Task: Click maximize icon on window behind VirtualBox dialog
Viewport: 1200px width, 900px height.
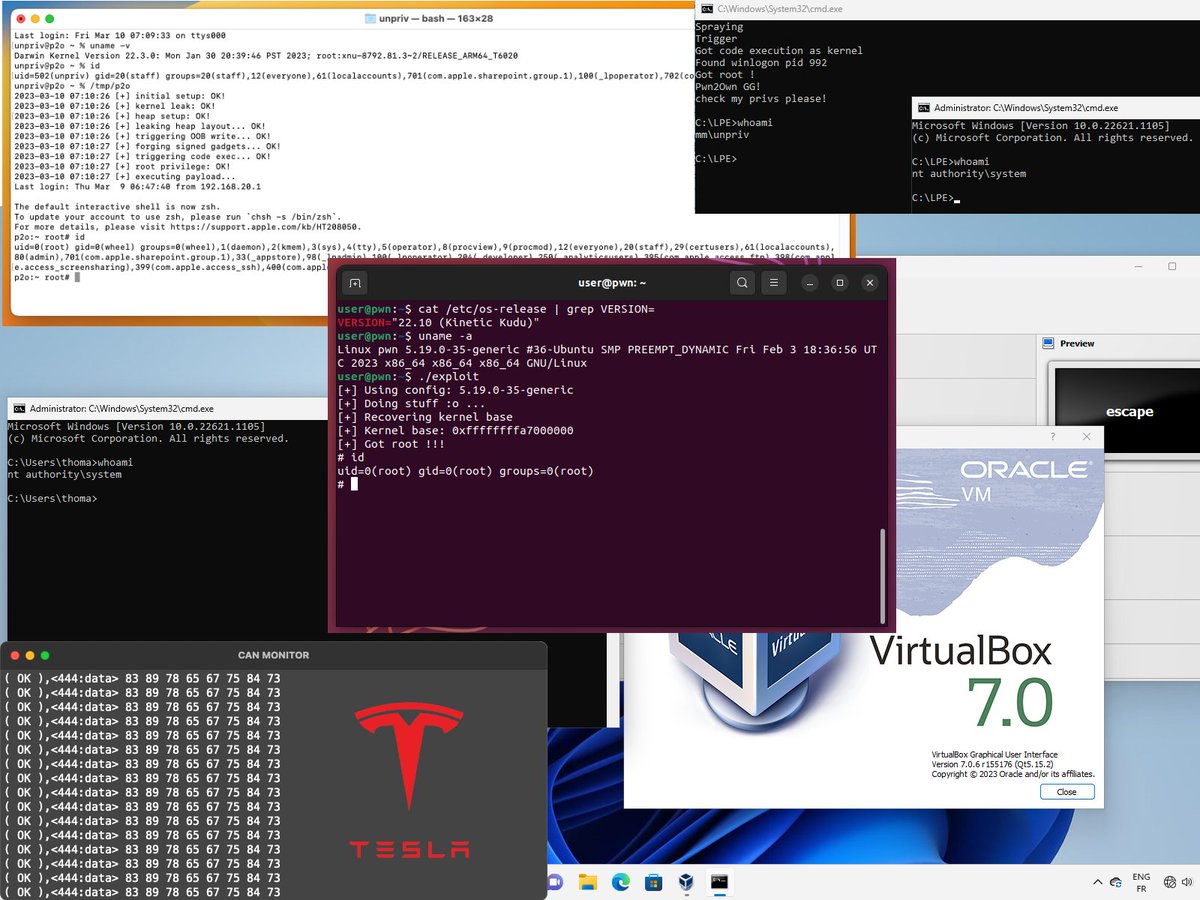Action: click(x=1172, y=267)
